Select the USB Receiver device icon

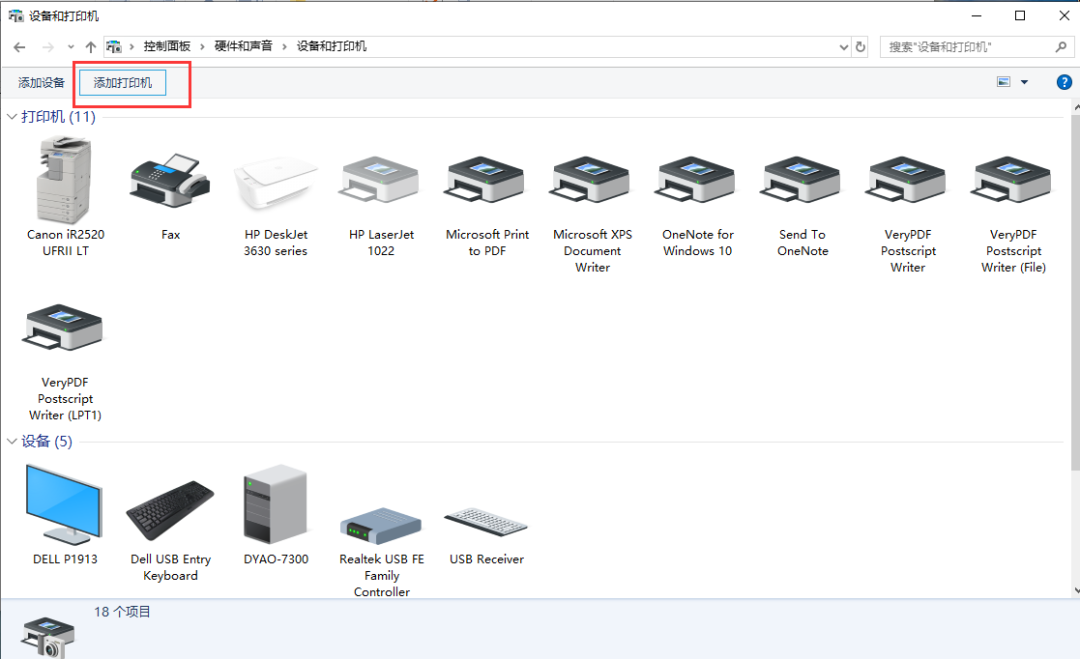coord(486,522)
